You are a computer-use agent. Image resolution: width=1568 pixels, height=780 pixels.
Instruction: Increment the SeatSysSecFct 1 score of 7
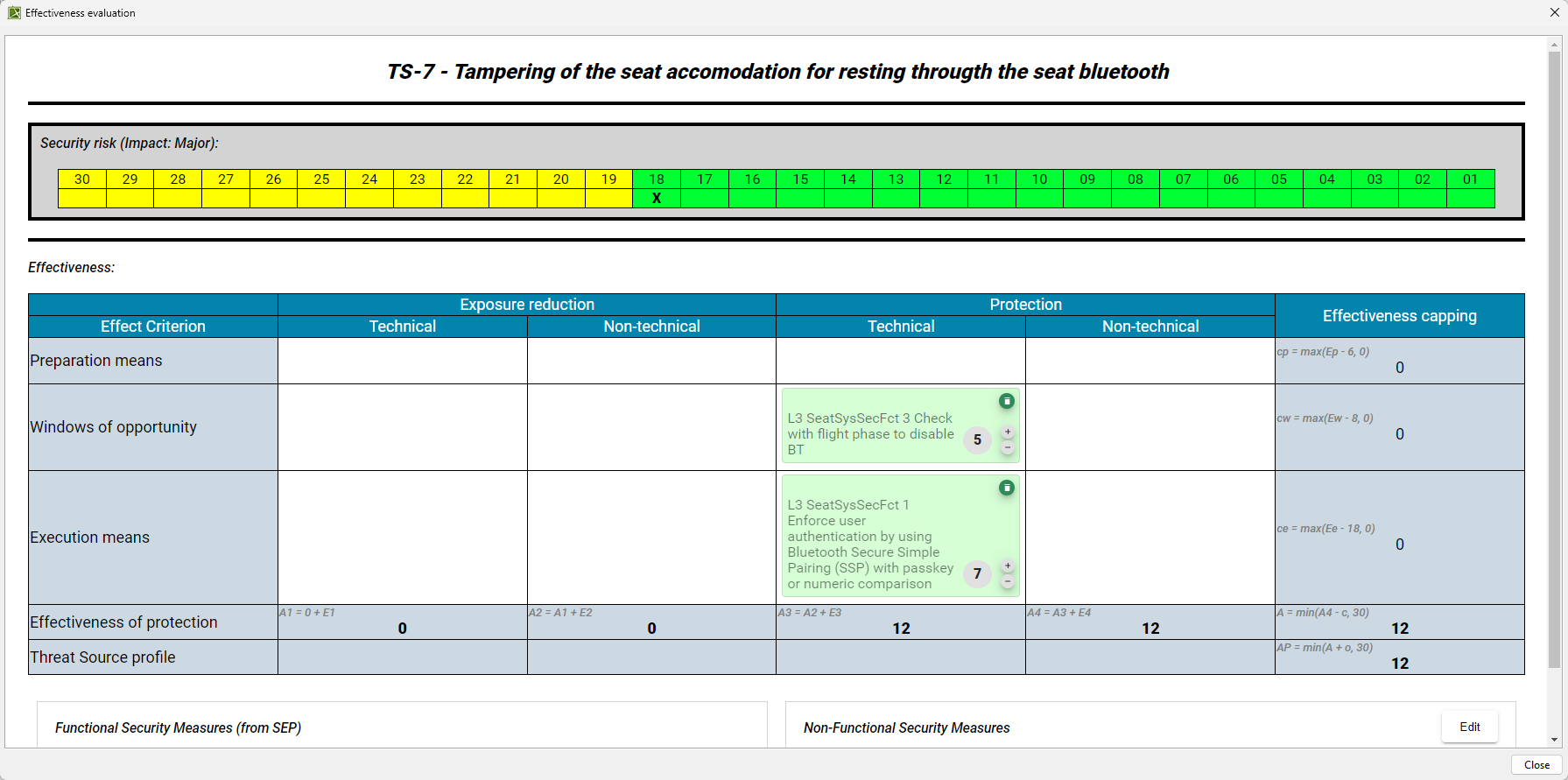(1008, 566)
